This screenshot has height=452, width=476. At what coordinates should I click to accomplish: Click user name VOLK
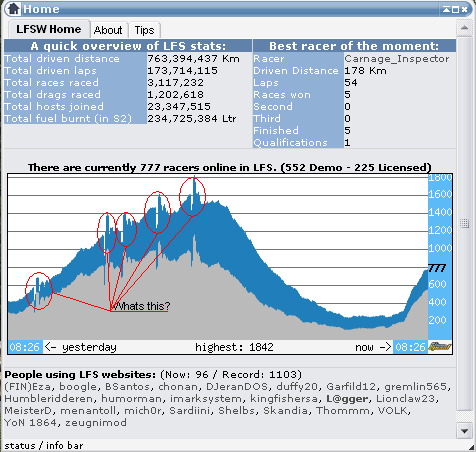(393, 411)
